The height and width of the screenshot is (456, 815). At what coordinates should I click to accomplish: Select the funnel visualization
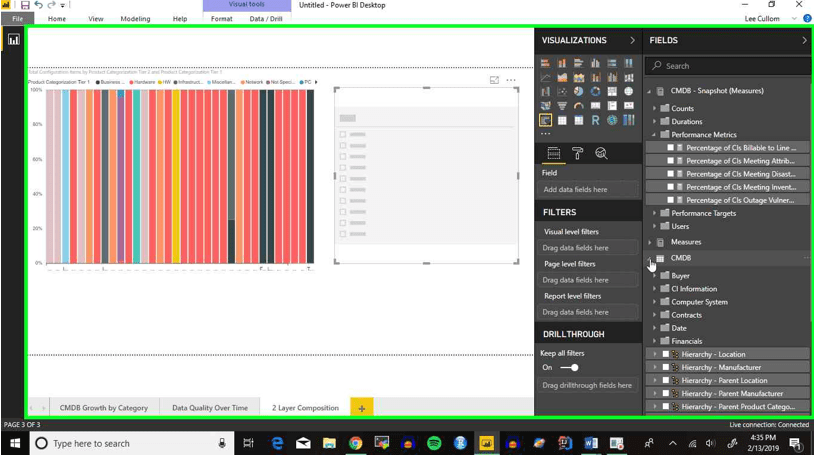(x=562, y=106)
